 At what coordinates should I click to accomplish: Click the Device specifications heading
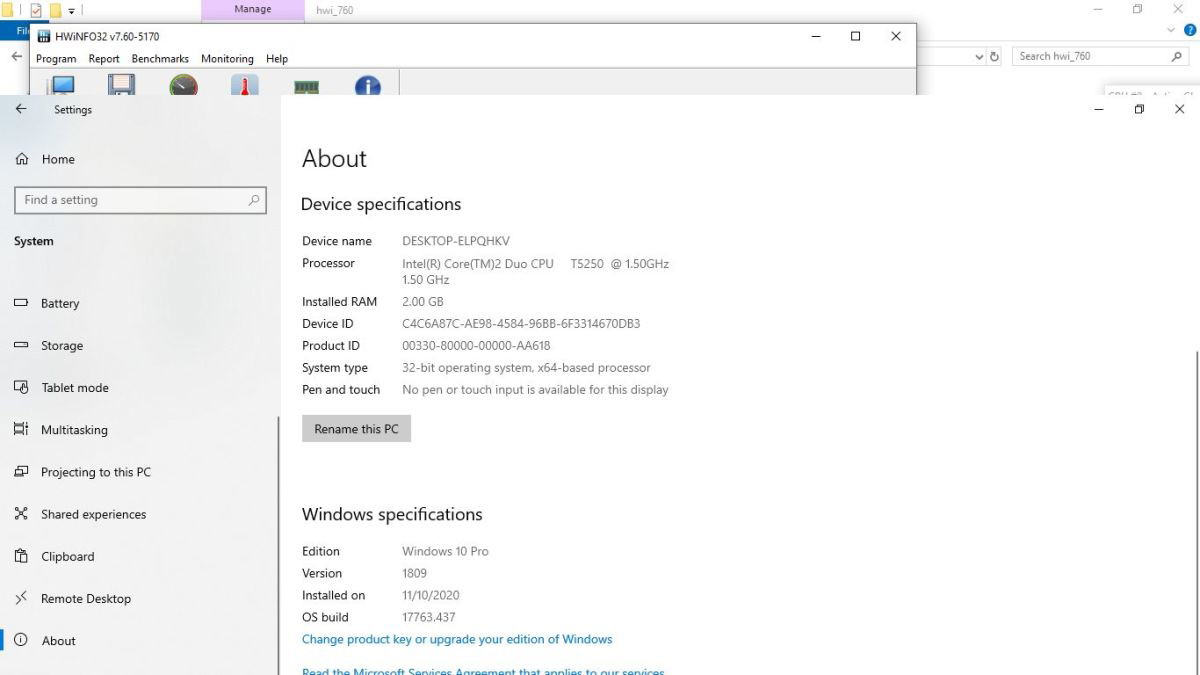[381, 204]
